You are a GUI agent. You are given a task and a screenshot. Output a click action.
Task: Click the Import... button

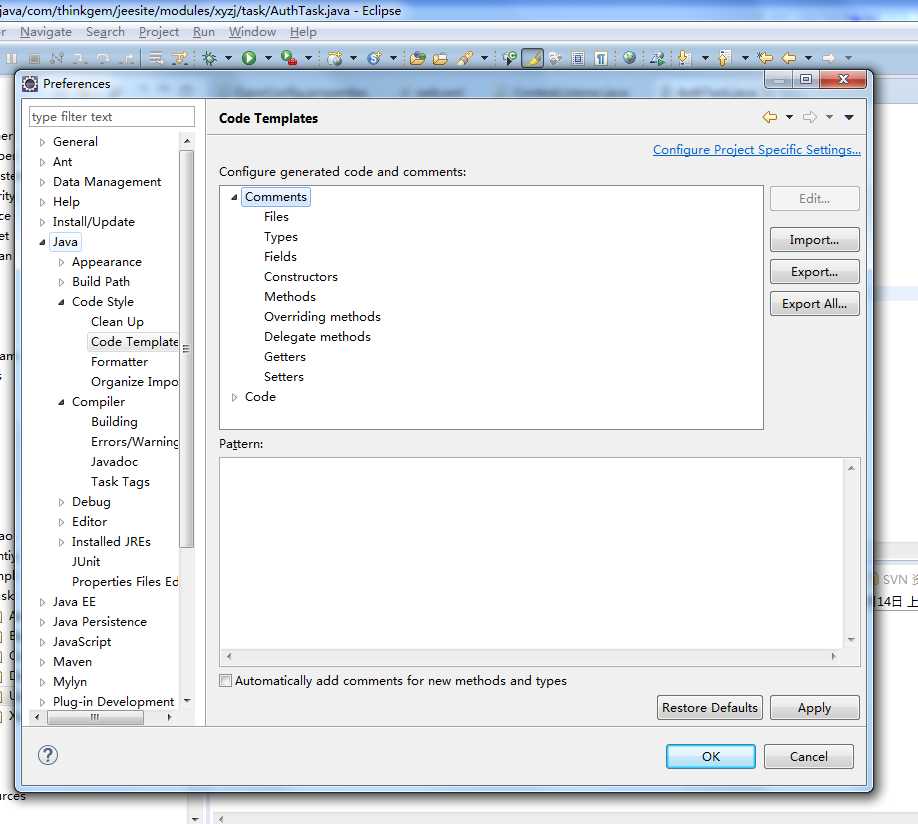814,240
